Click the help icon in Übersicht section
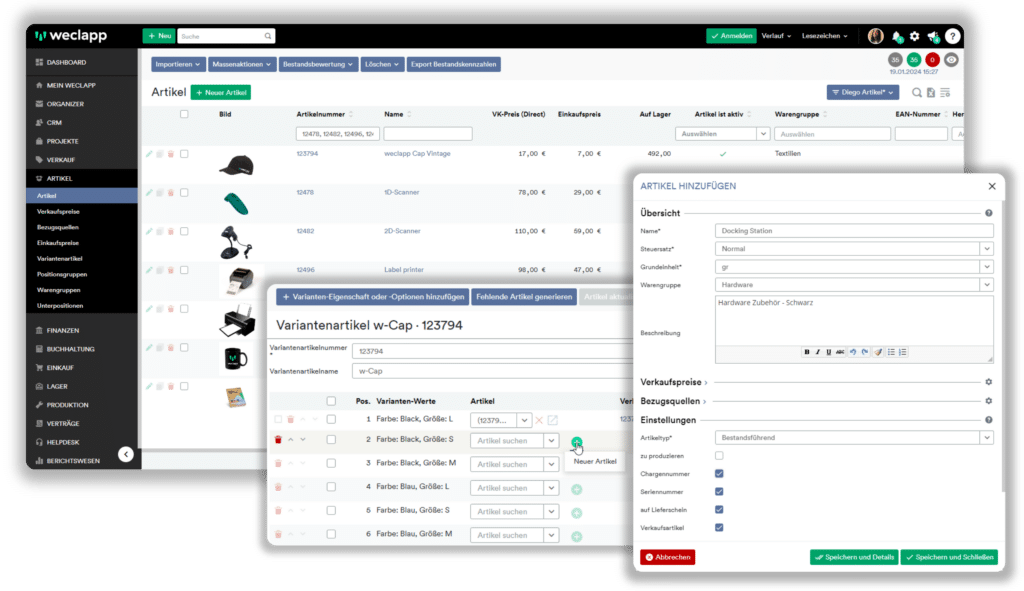 click(989, 213)
